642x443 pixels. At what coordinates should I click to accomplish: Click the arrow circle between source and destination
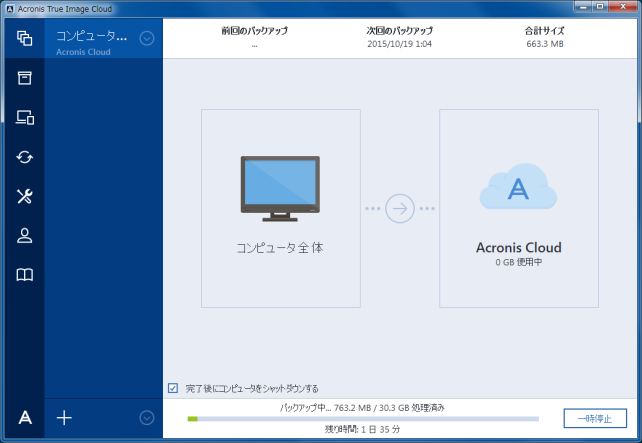click(x=400, y=208)
